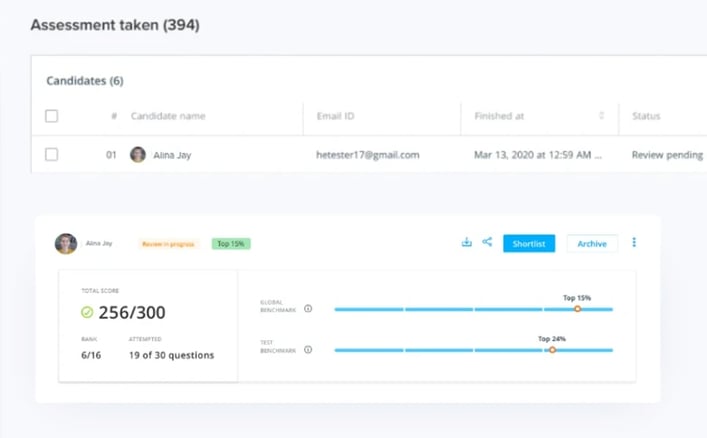Open the three-dot more options menu
Viewport: 707px width, 438px height.
[x=634, y=242]
